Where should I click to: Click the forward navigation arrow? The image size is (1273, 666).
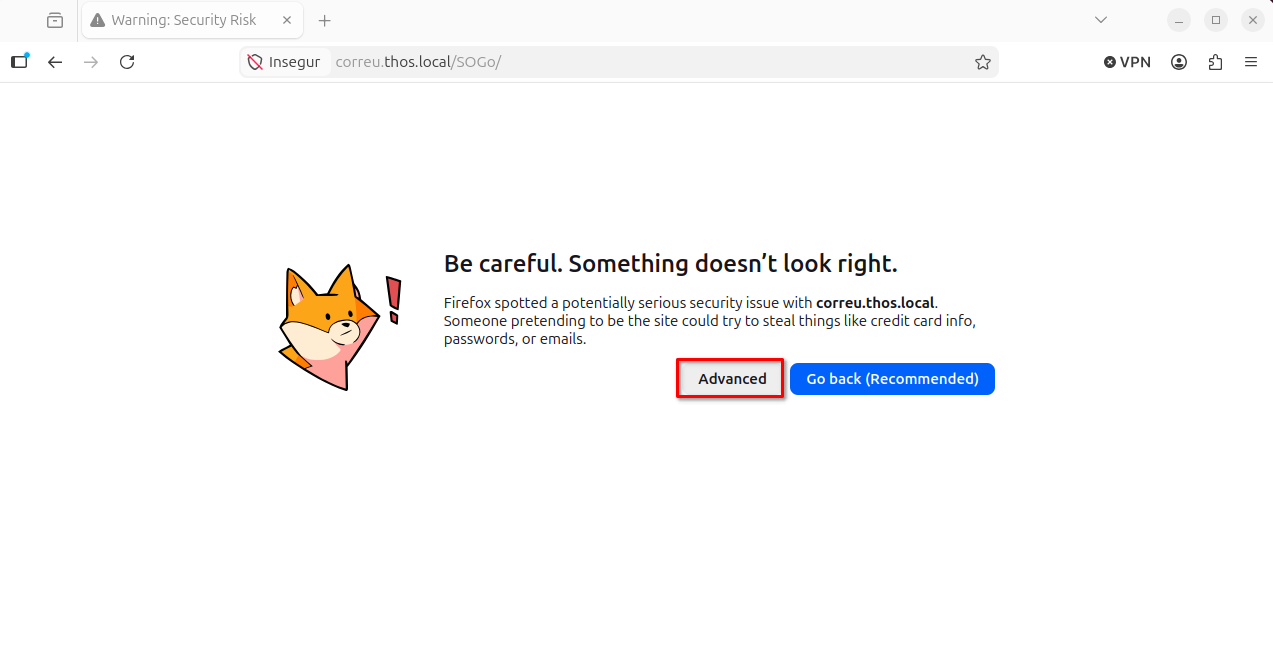coord(91,62)
